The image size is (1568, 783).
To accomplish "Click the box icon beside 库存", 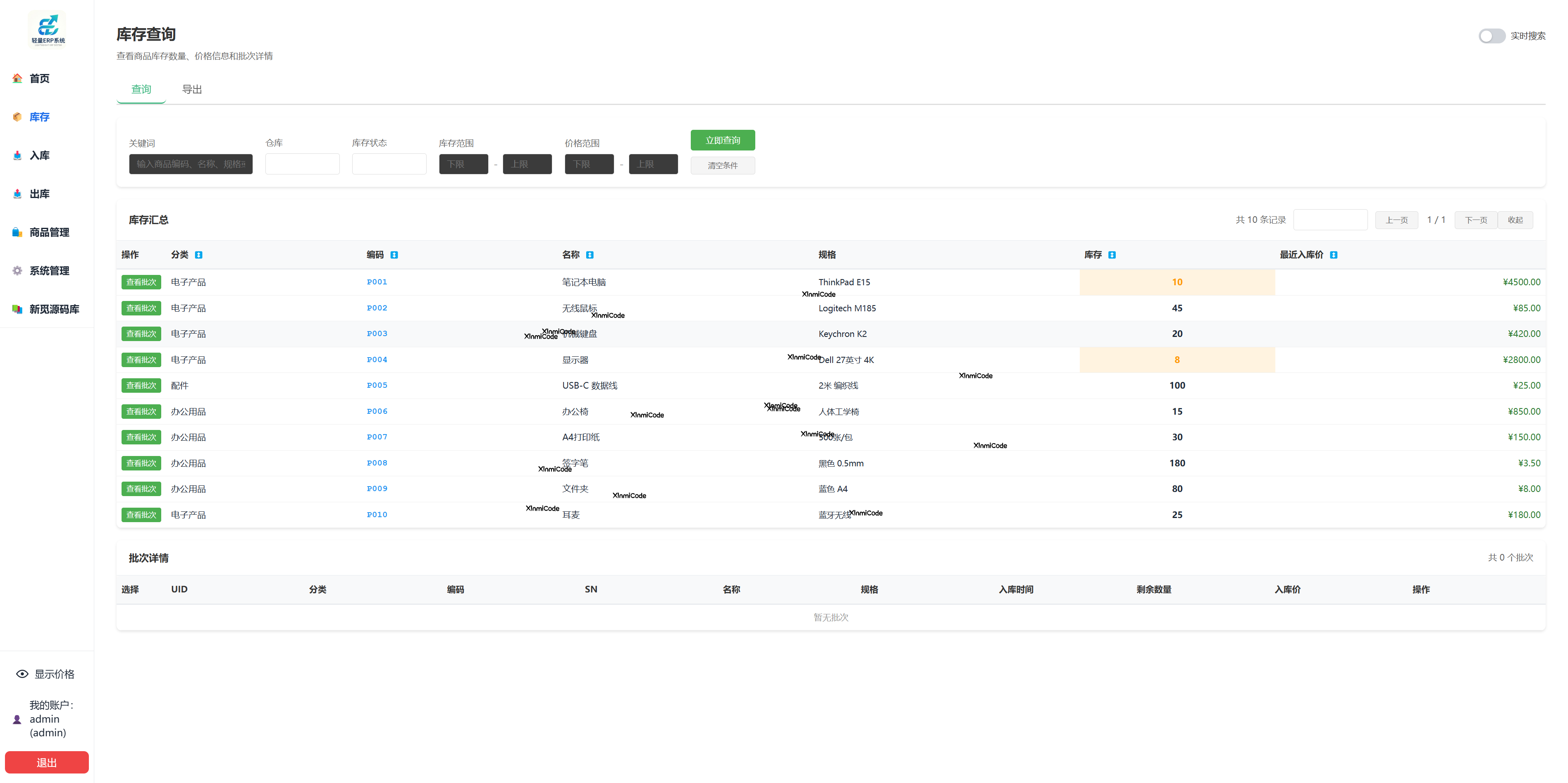I will click(17, 117).
